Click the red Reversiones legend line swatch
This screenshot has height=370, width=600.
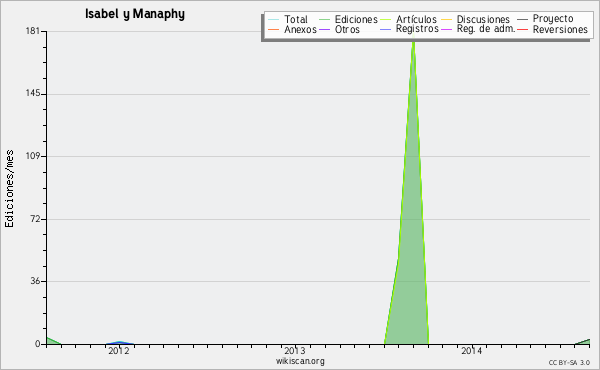pos(522,29)
